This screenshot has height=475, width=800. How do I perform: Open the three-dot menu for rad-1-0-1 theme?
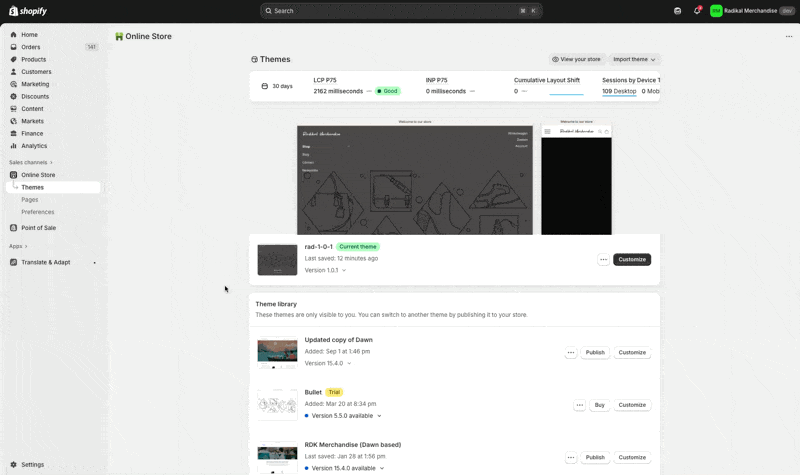603,260
